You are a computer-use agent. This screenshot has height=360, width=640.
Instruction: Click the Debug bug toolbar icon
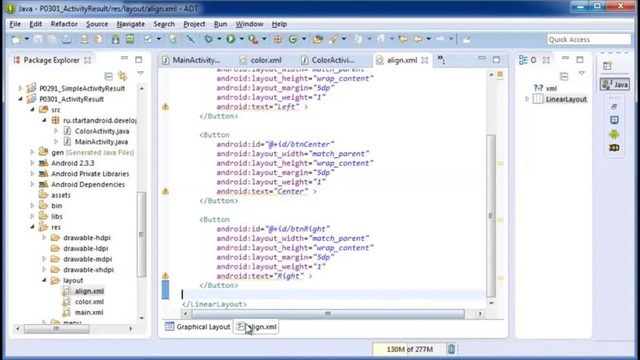[x=209, y=39]
